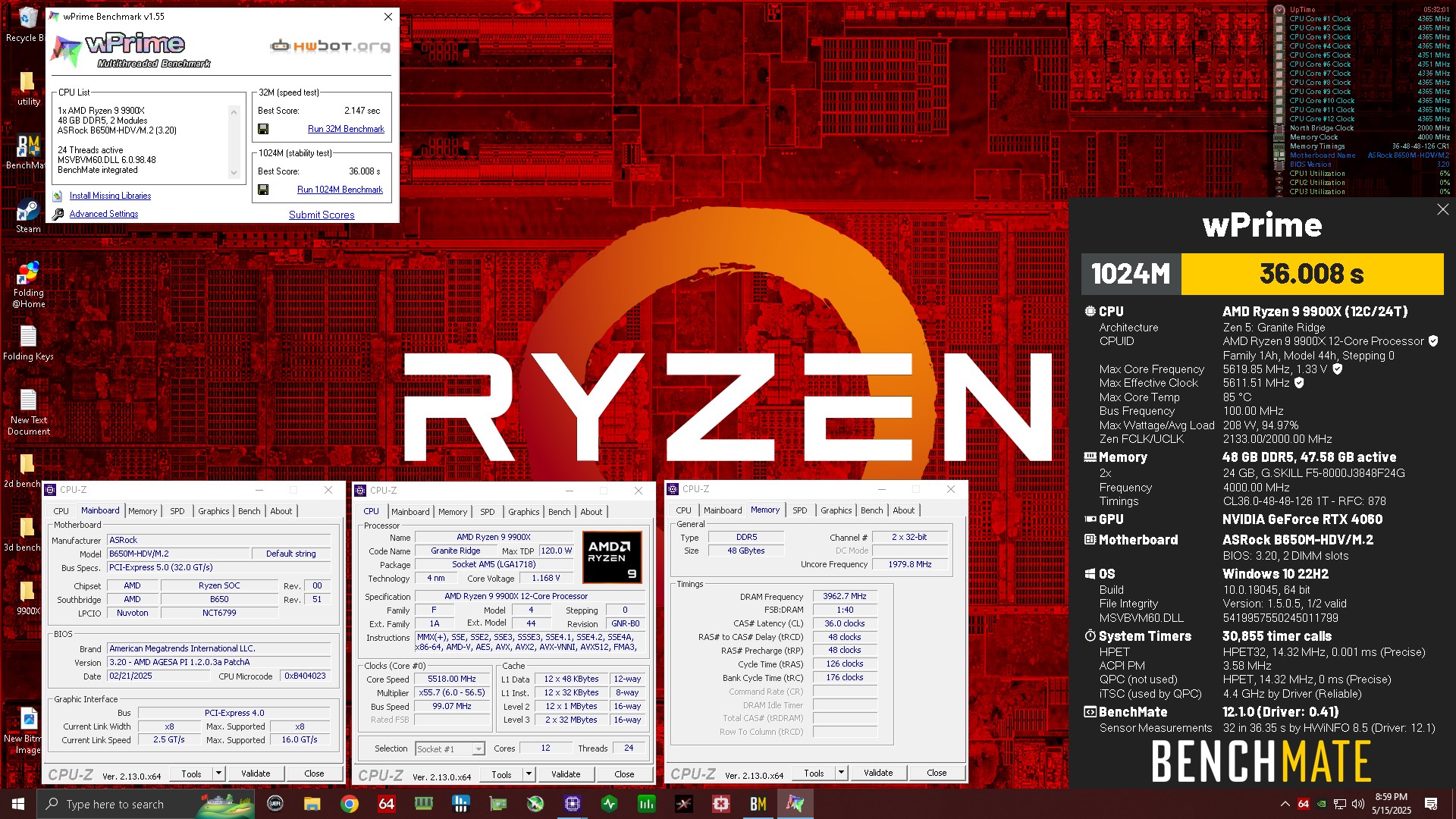The image size is (1456, 819).
Task: Open Tools dropdown arrow in Memory CPU-Z window
Action: pyautogui.click(x=841, y=773)
